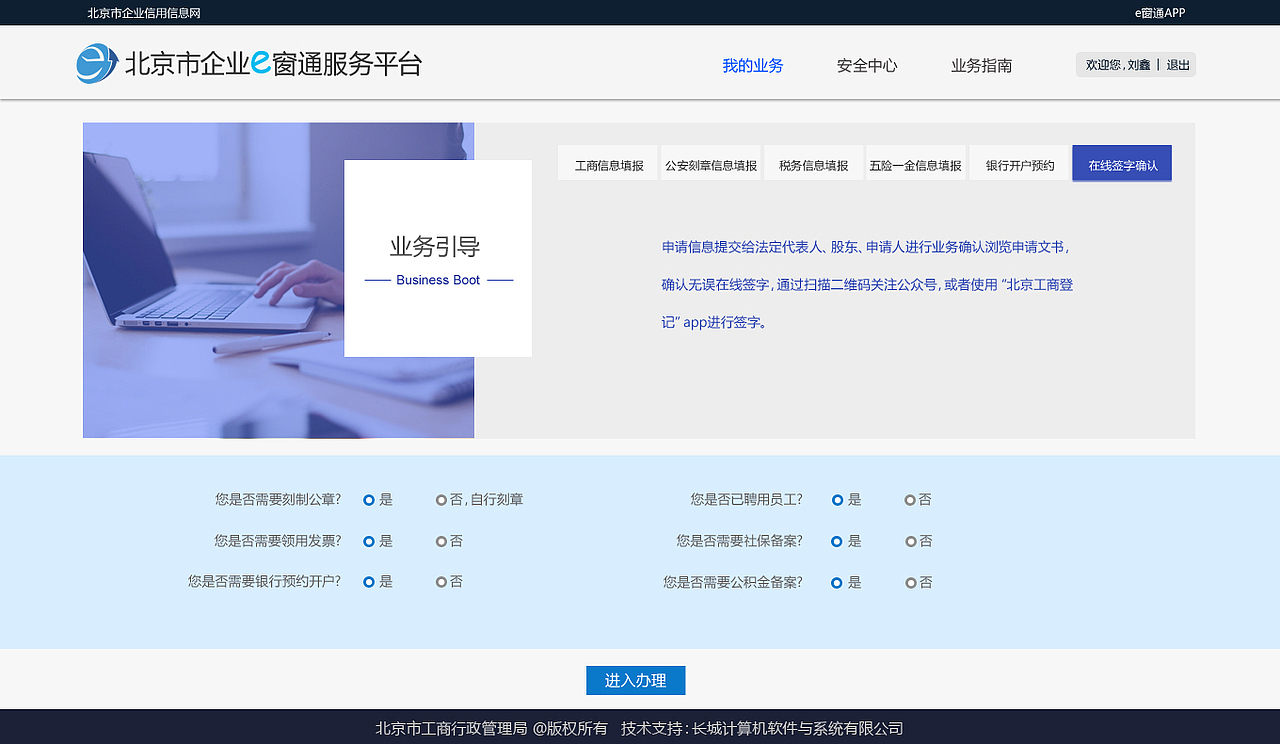Open the 我的业务 navigation tab

[x=752, y=64]
